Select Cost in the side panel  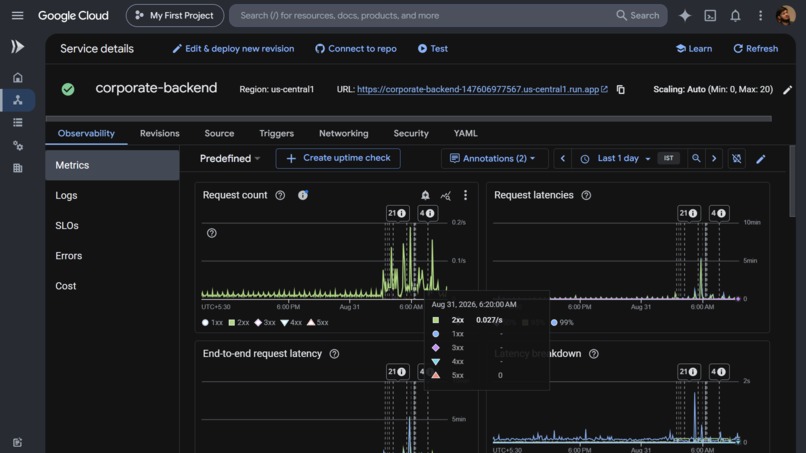click(x=112, y=286)
